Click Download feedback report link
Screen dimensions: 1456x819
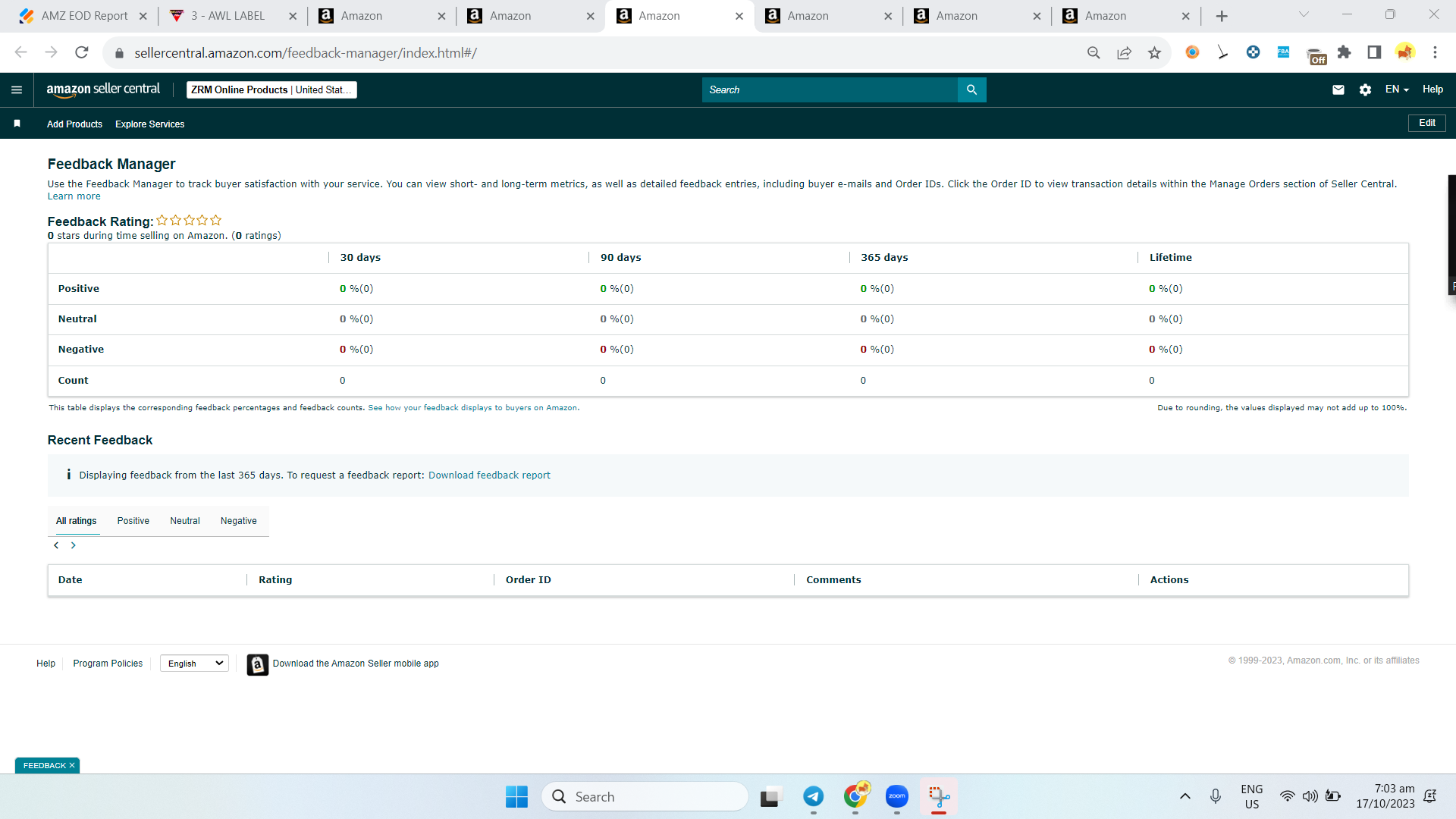point(489,475)
